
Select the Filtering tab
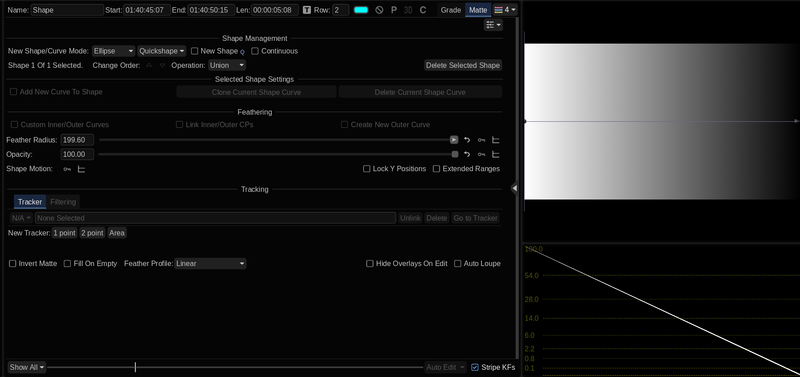pyautogui.click(x=63, y=202)
